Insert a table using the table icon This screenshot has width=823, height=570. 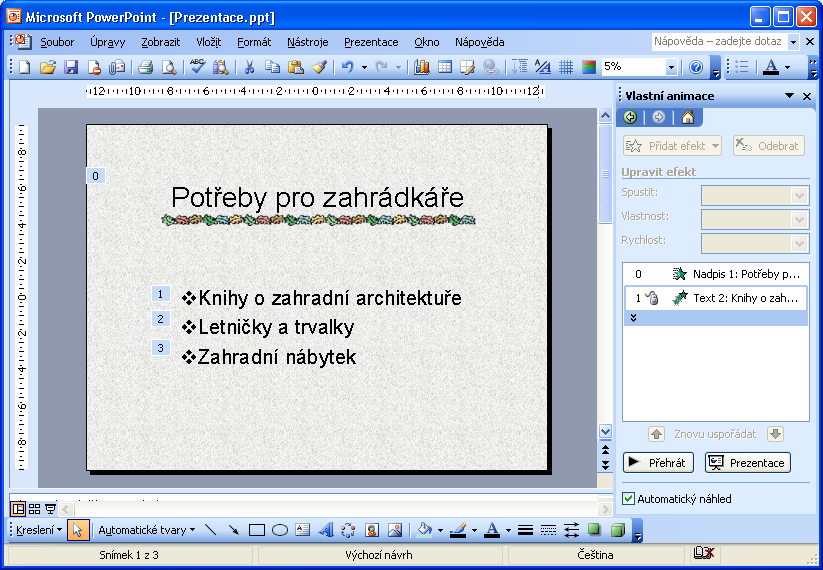pyautogui.click(x=445, y=67)
